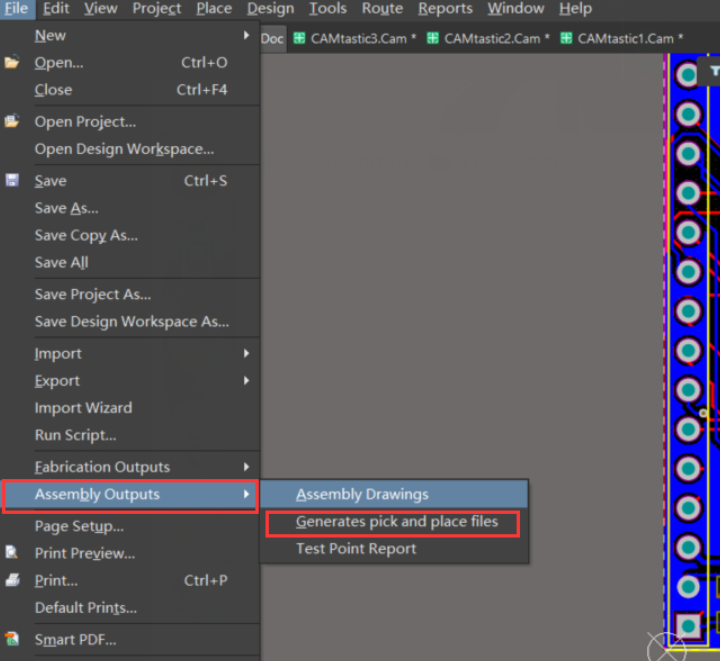Select Export menu entry
Image resolution: width=720 pixels, height=661 pixels.
[x=130, y=380]
